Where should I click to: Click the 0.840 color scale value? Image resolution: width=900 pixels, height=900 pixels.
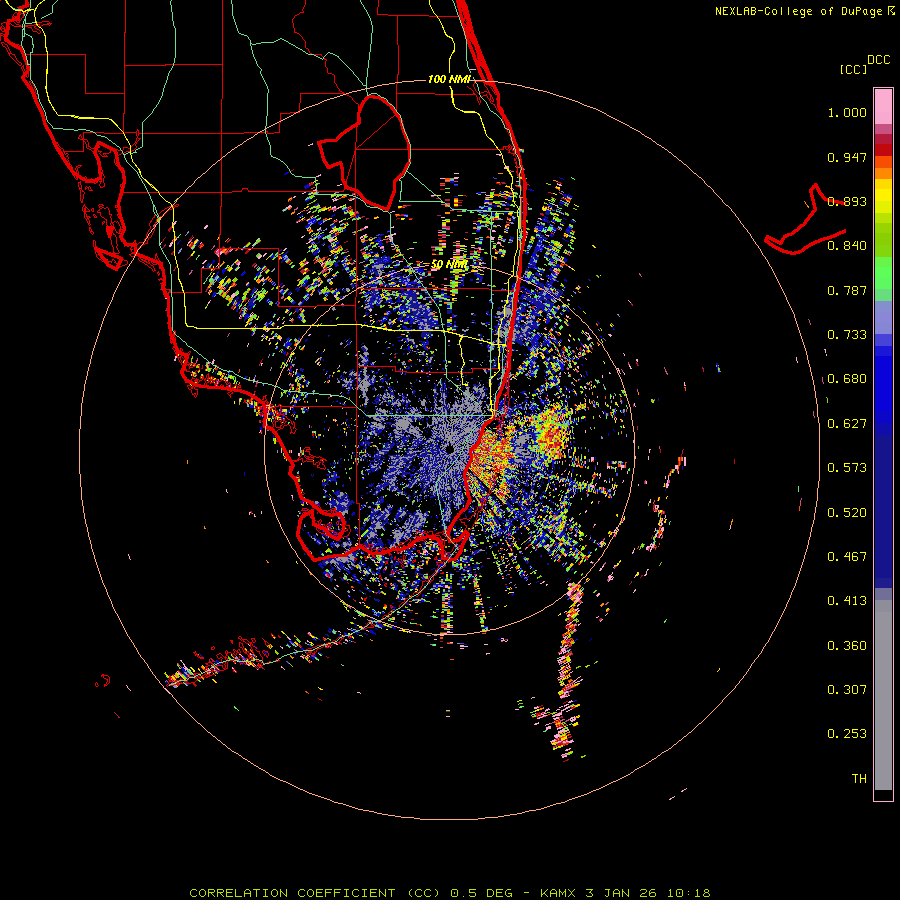847,246
